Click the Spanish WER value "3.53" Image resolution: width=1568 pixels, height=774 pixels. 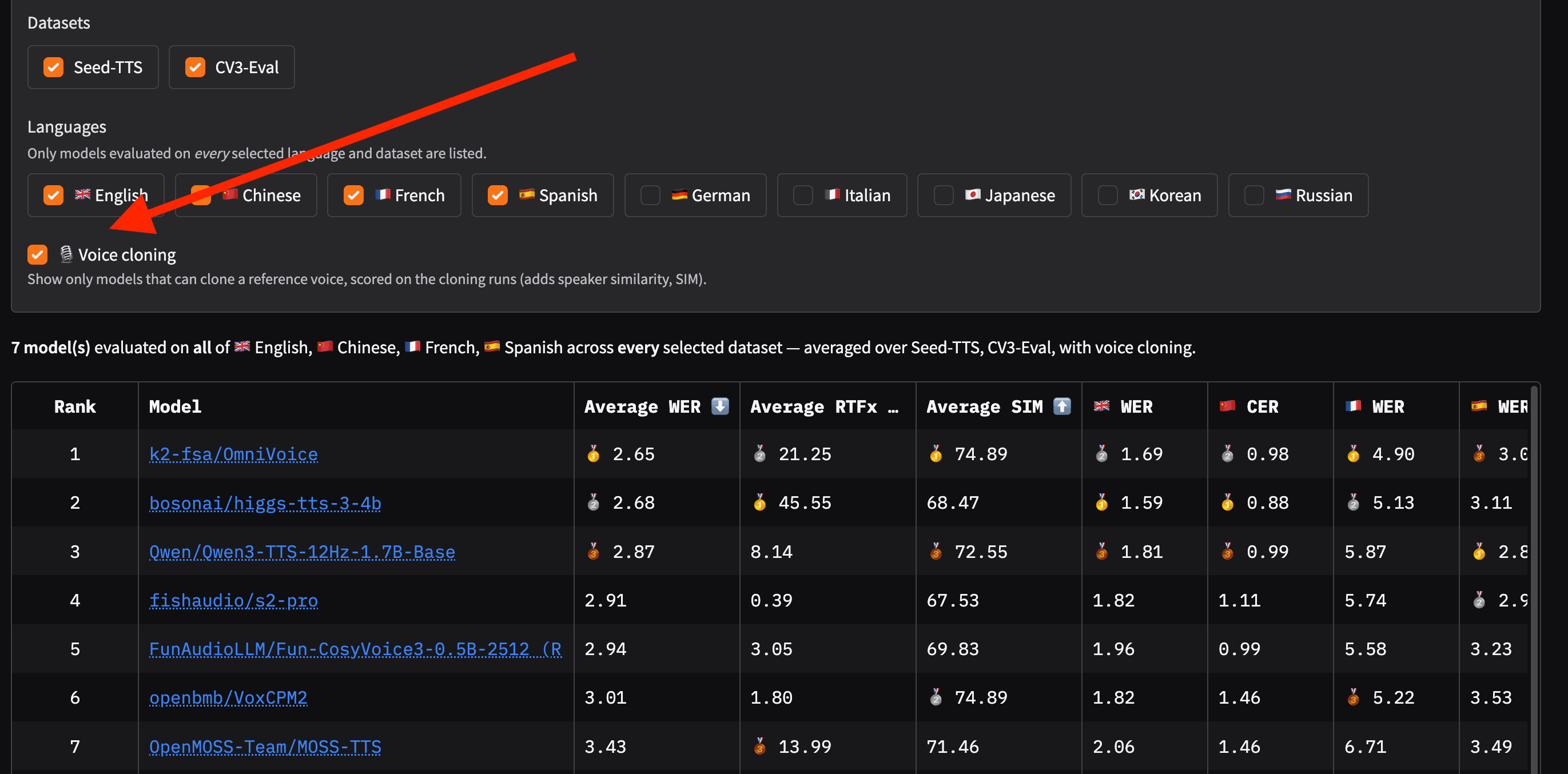pos(1491,697)
